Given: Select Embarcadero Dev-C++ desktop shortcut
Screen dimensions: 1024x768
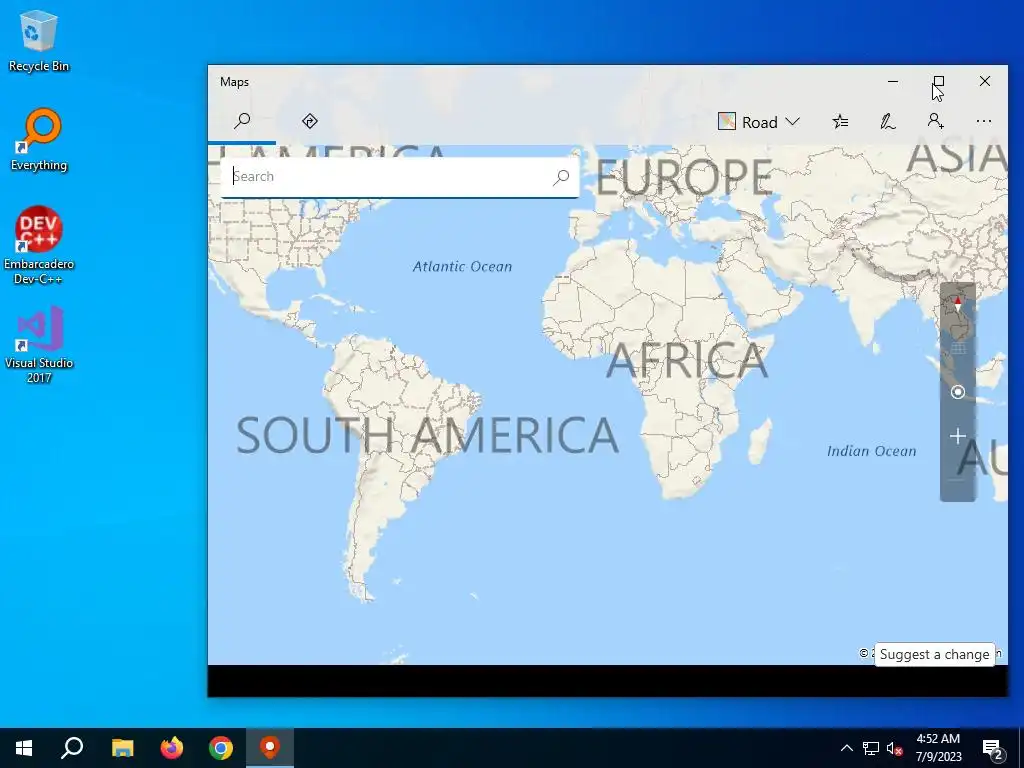Looking at the screenshot, I should click(x=39, y=246).
